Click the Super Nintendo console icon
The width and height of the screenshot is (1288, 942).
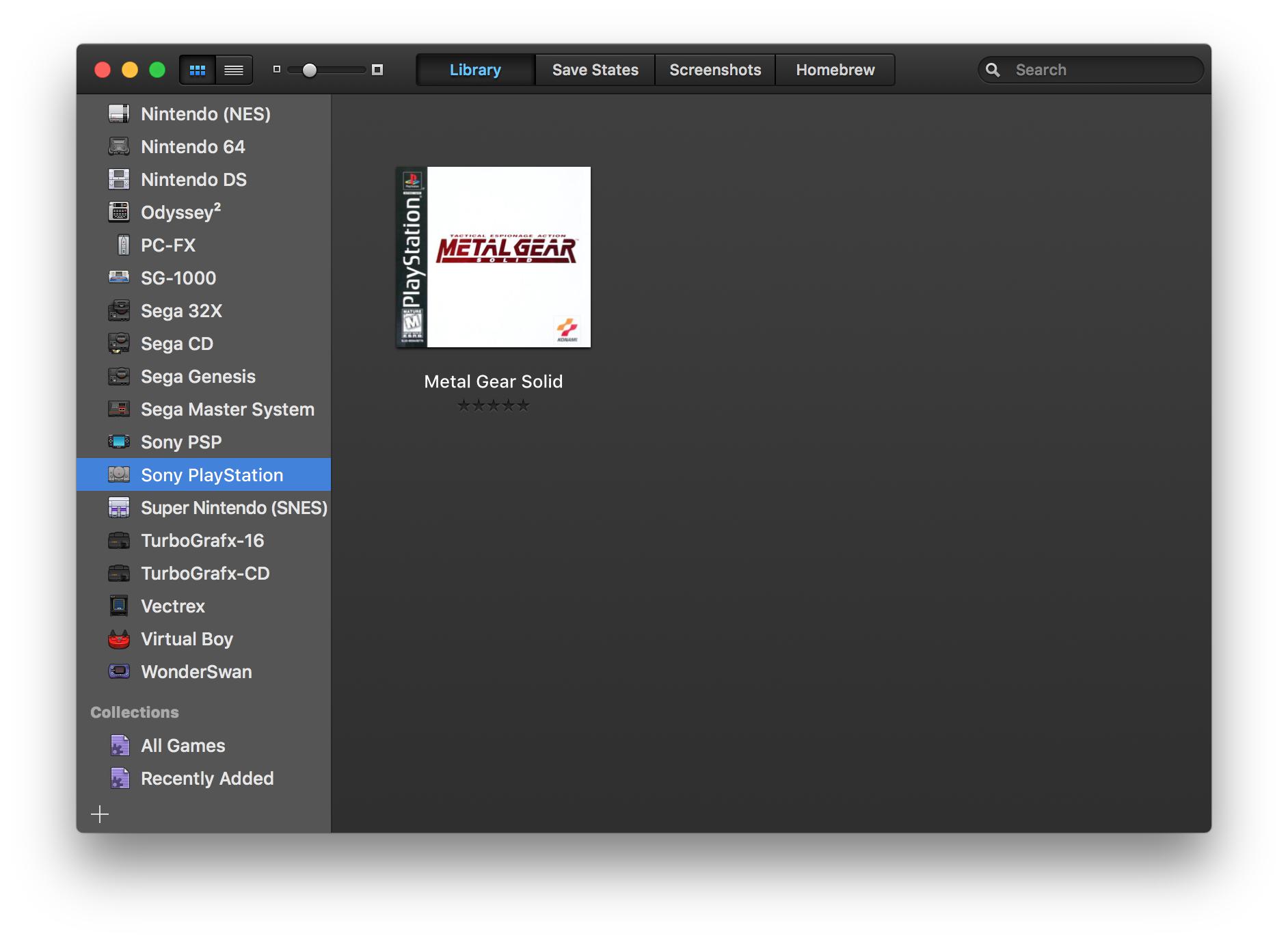pyautogui.click(x=120, y=507)
